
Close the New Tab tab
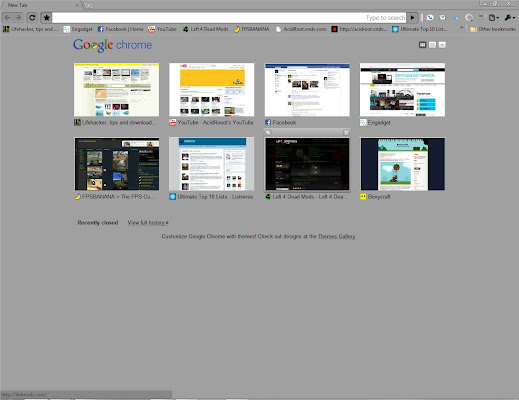[77, 5]
